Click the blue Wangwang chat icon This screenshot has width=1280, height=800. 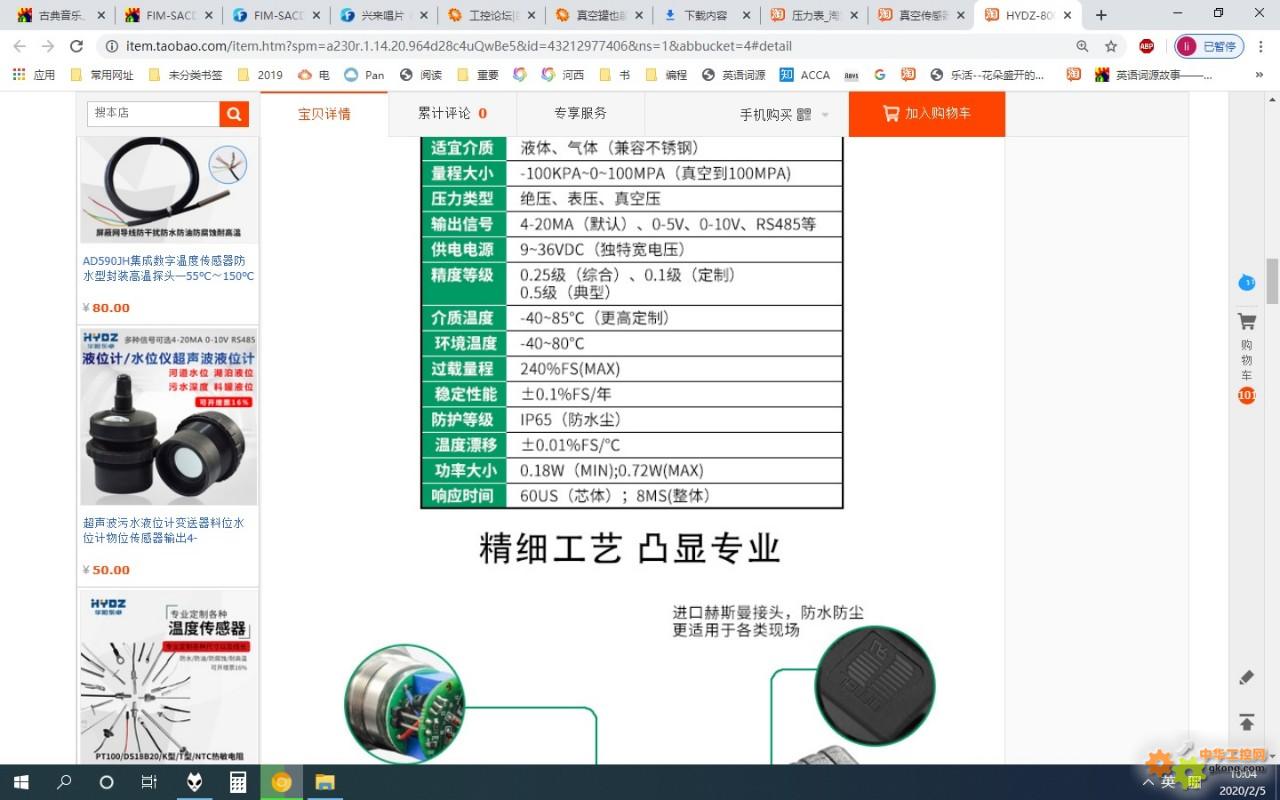coord(1246,283)
